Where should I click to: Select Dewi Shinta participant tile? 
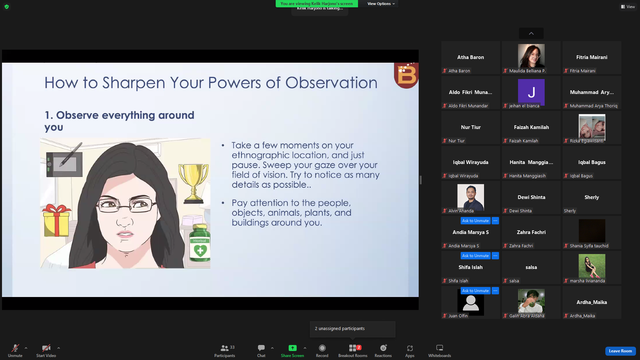[531, 198]
